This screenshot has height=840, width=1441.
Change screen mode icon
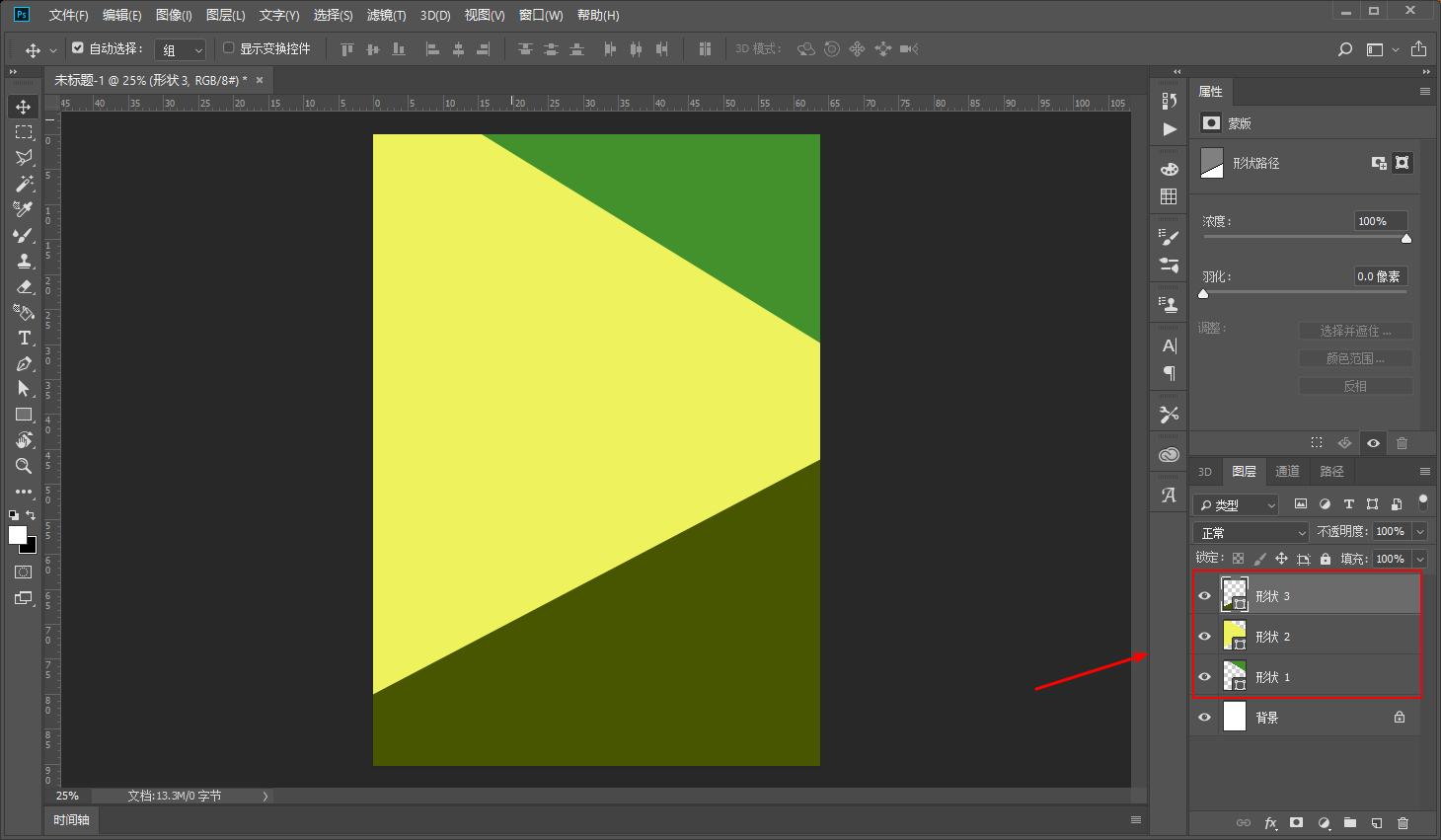tap(24, 598)
